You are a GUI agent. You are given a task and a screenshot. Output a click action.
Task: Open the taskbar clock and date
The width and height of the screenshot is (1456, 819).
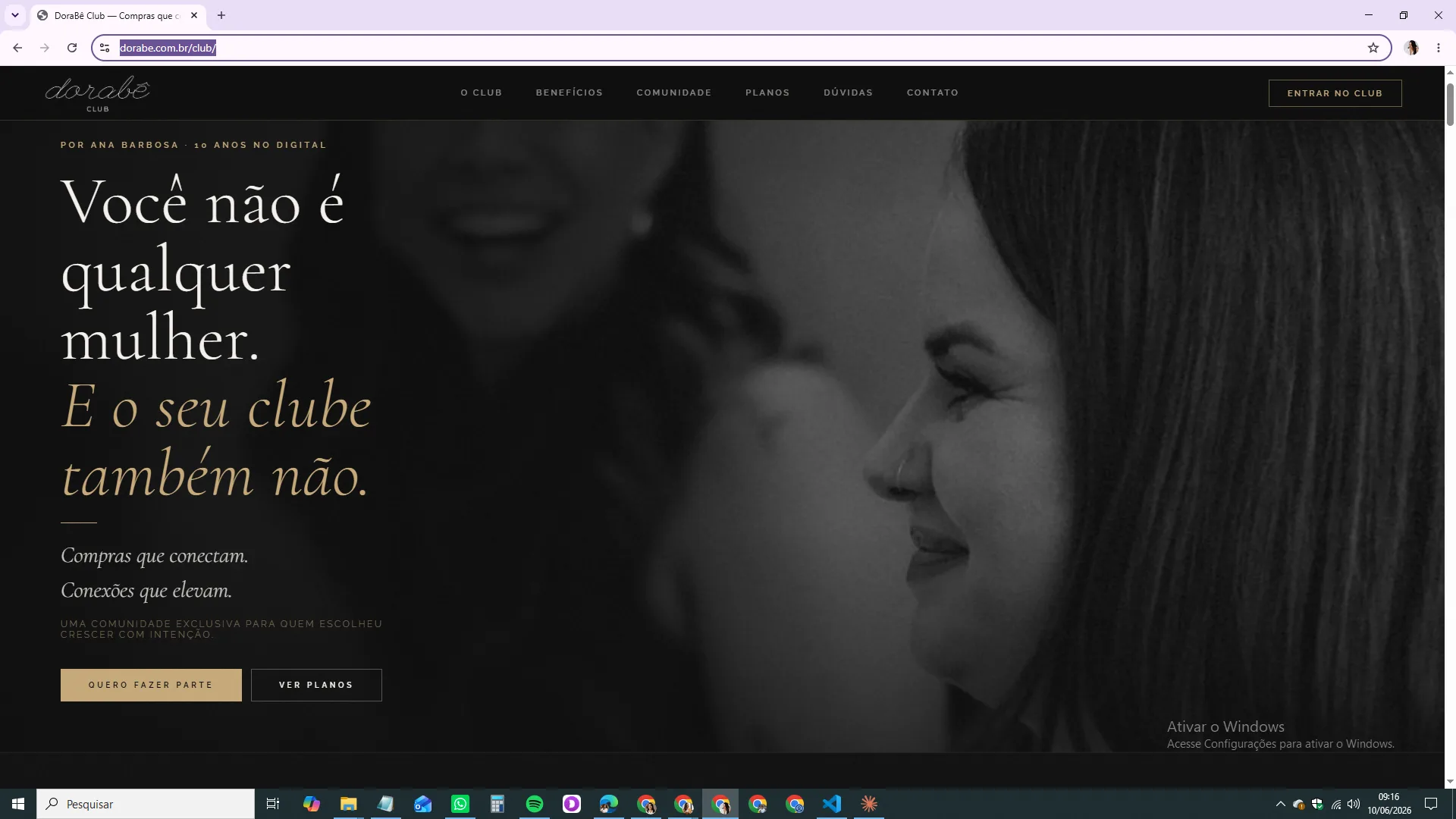pyautogui.click(x=1389, y=804)
